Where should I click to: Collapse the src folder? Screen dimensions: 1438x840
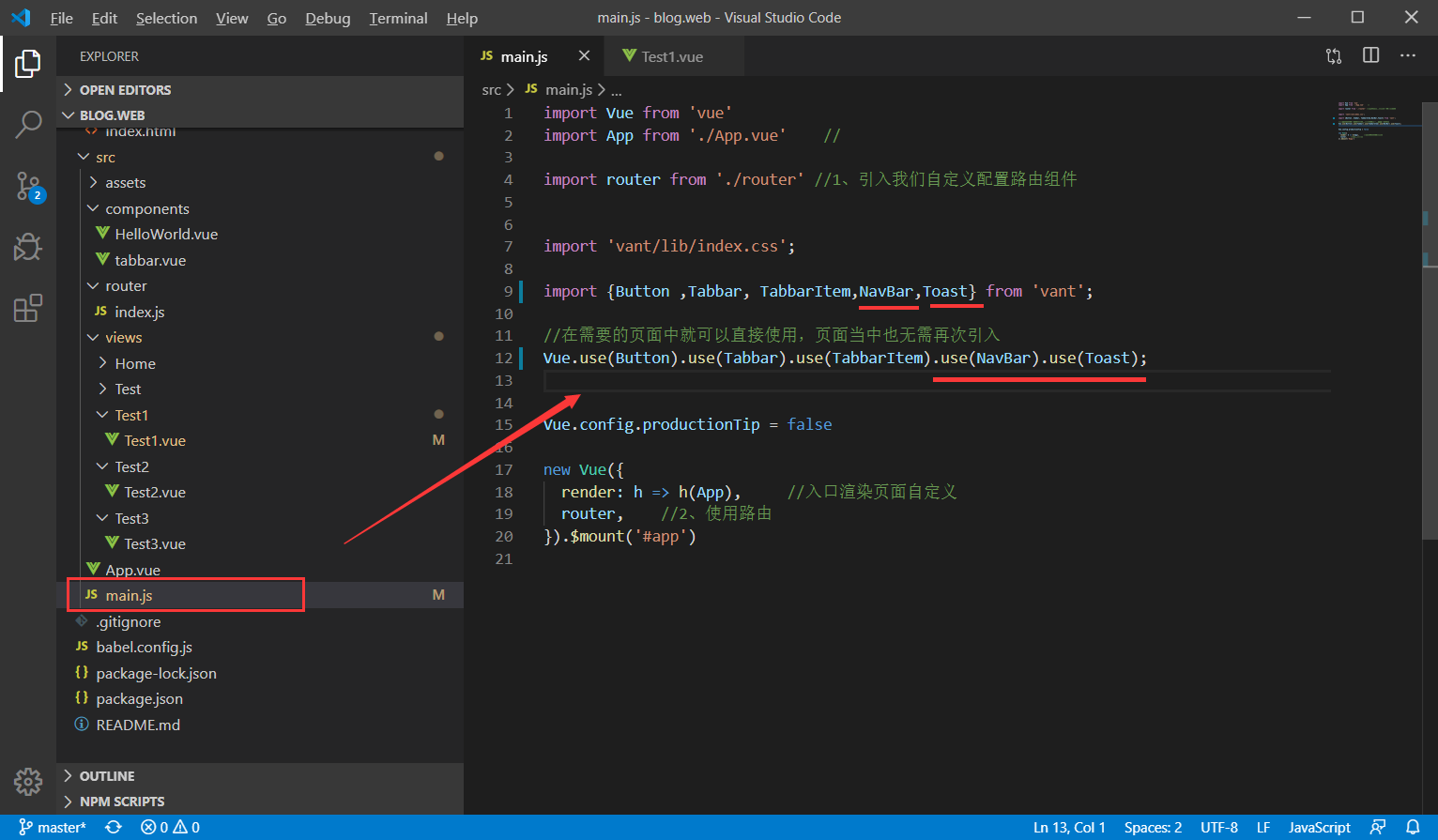tap(260, 157)
